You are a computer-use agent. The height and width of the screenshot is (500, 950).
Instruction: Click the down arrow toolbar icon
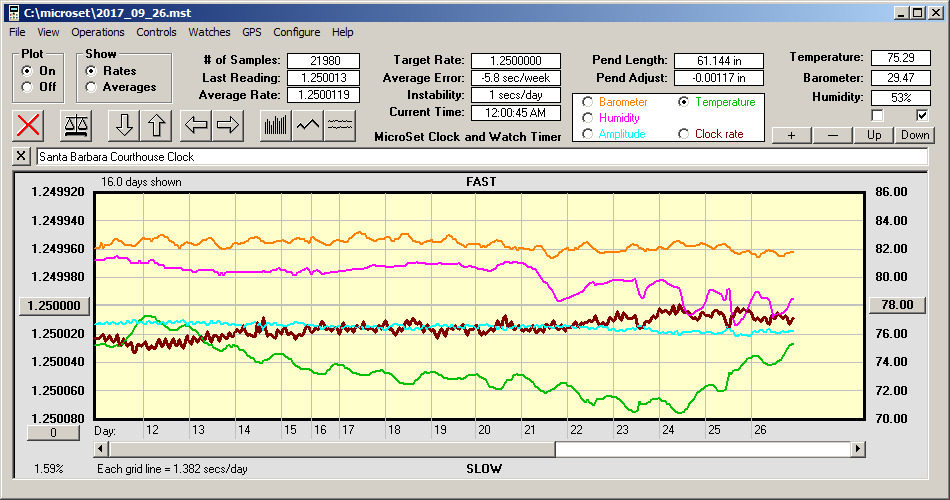coord(124,125)
